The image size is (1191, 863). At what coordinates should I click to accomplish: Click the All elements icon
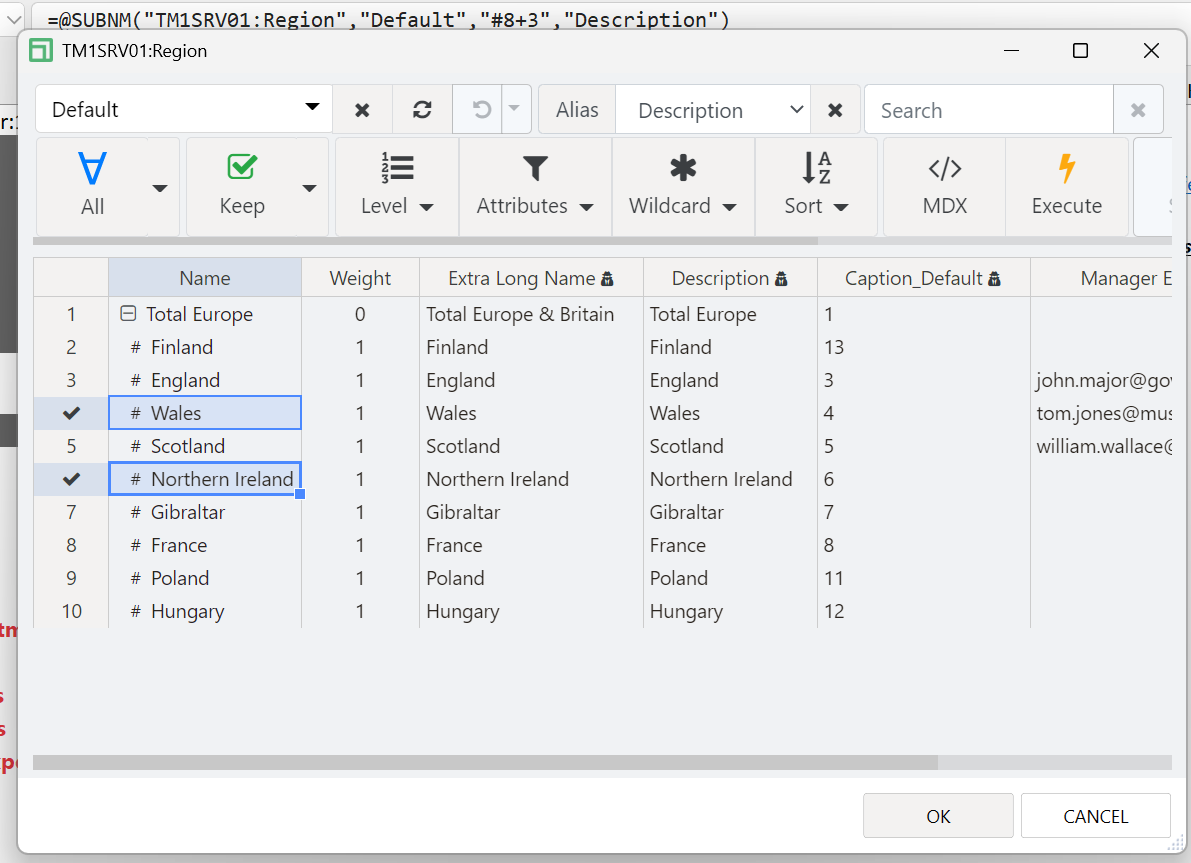92,169
